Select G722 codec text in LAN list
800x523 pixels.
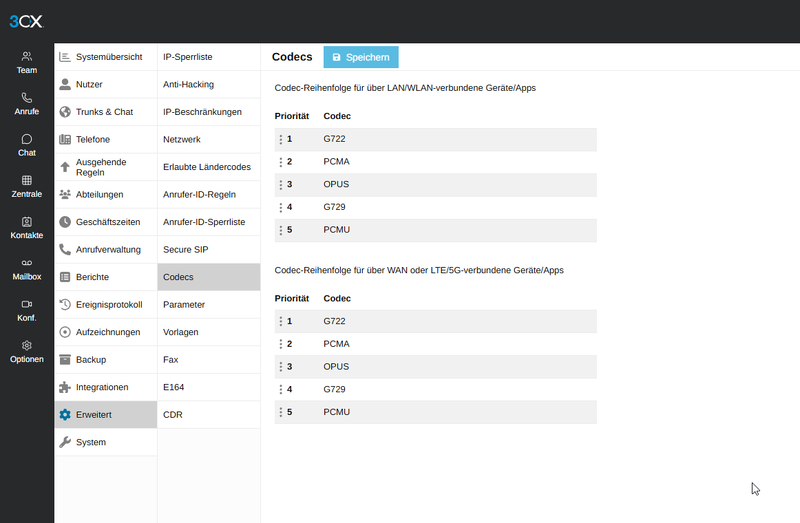[x=334, y=139]
